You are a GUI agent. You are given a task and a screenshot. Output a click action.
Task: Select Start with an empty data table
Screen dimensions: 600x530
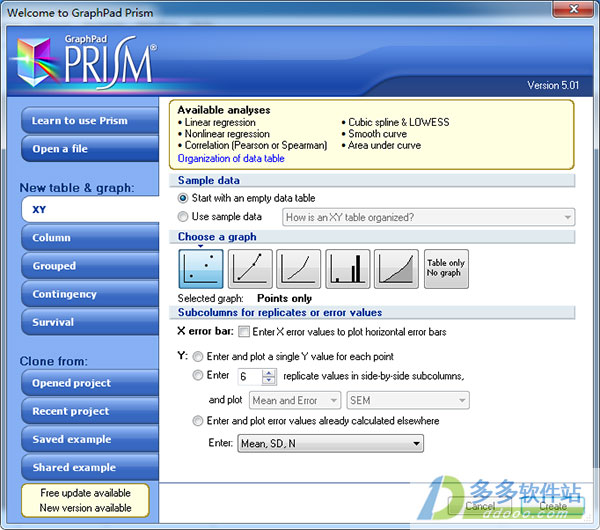click(183, 198)
